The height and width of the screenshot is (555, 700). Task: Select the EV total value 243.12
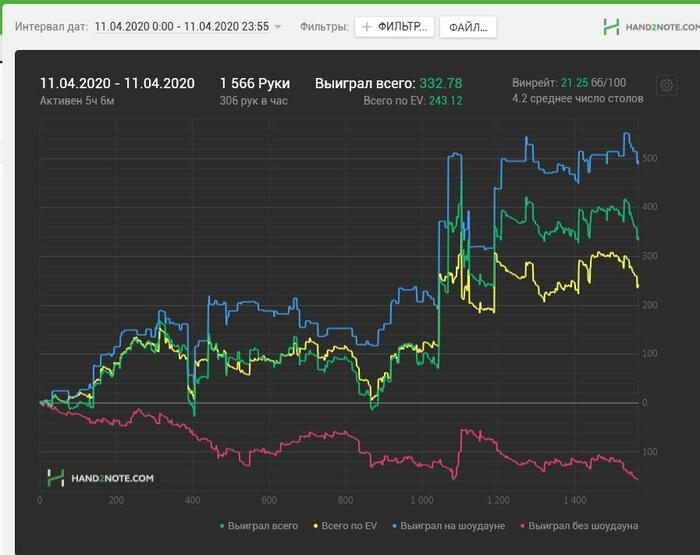446,101
